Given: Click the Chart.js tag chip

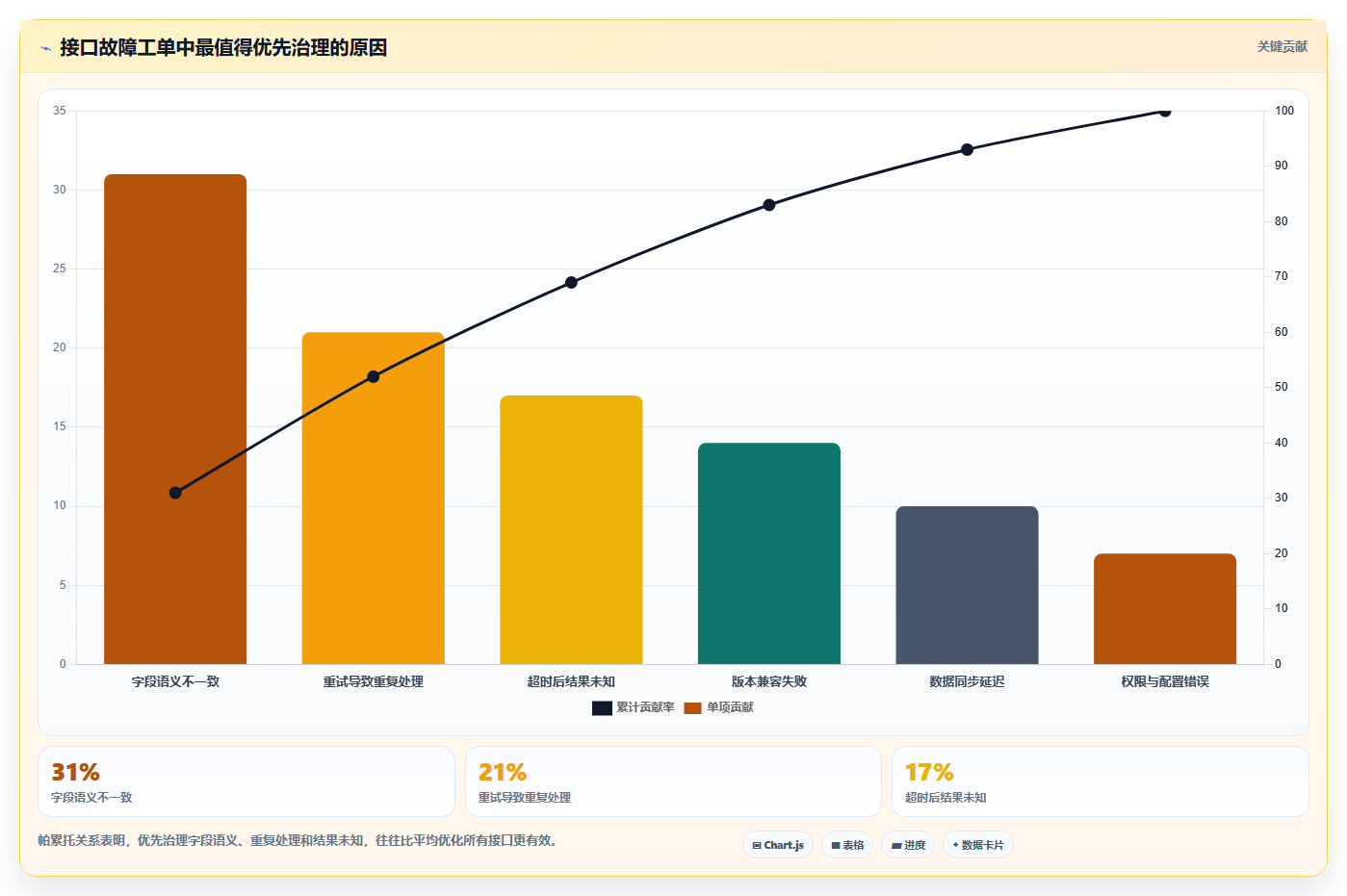Looking at the screenshot, I should pos(778,845).
